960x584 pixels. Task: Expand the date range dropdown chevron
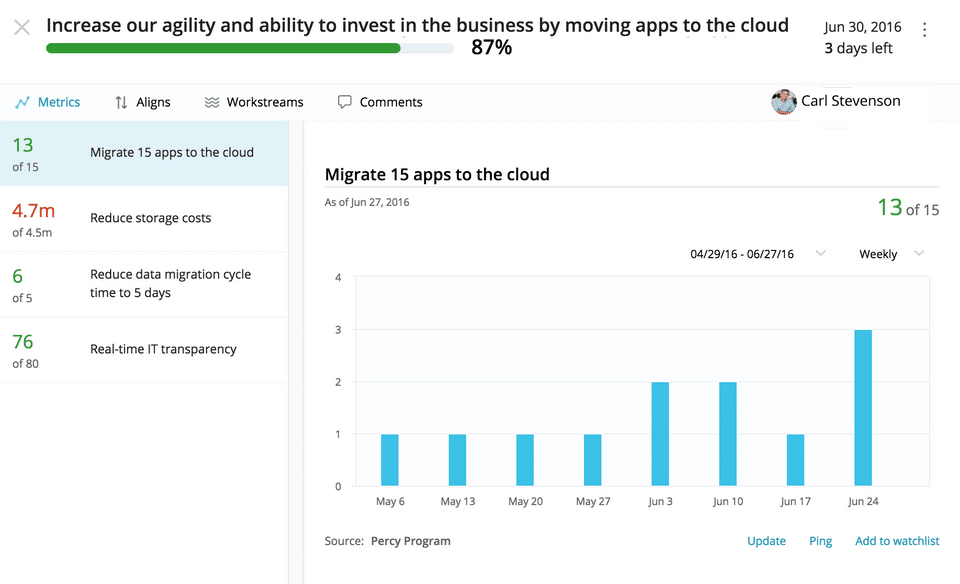point(821,254)
